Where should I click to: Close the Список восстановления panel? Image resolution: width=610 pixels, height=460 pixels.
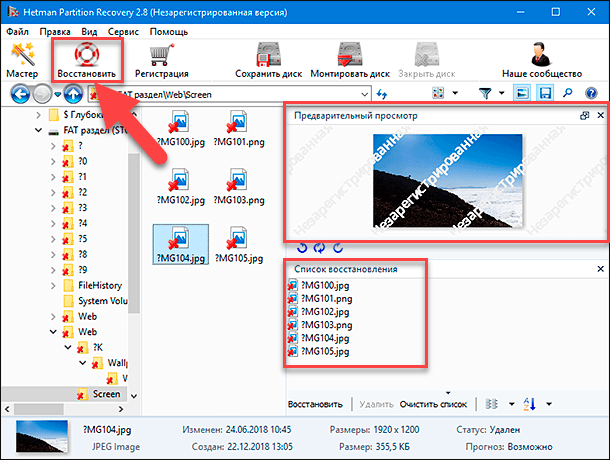[601, 269]
